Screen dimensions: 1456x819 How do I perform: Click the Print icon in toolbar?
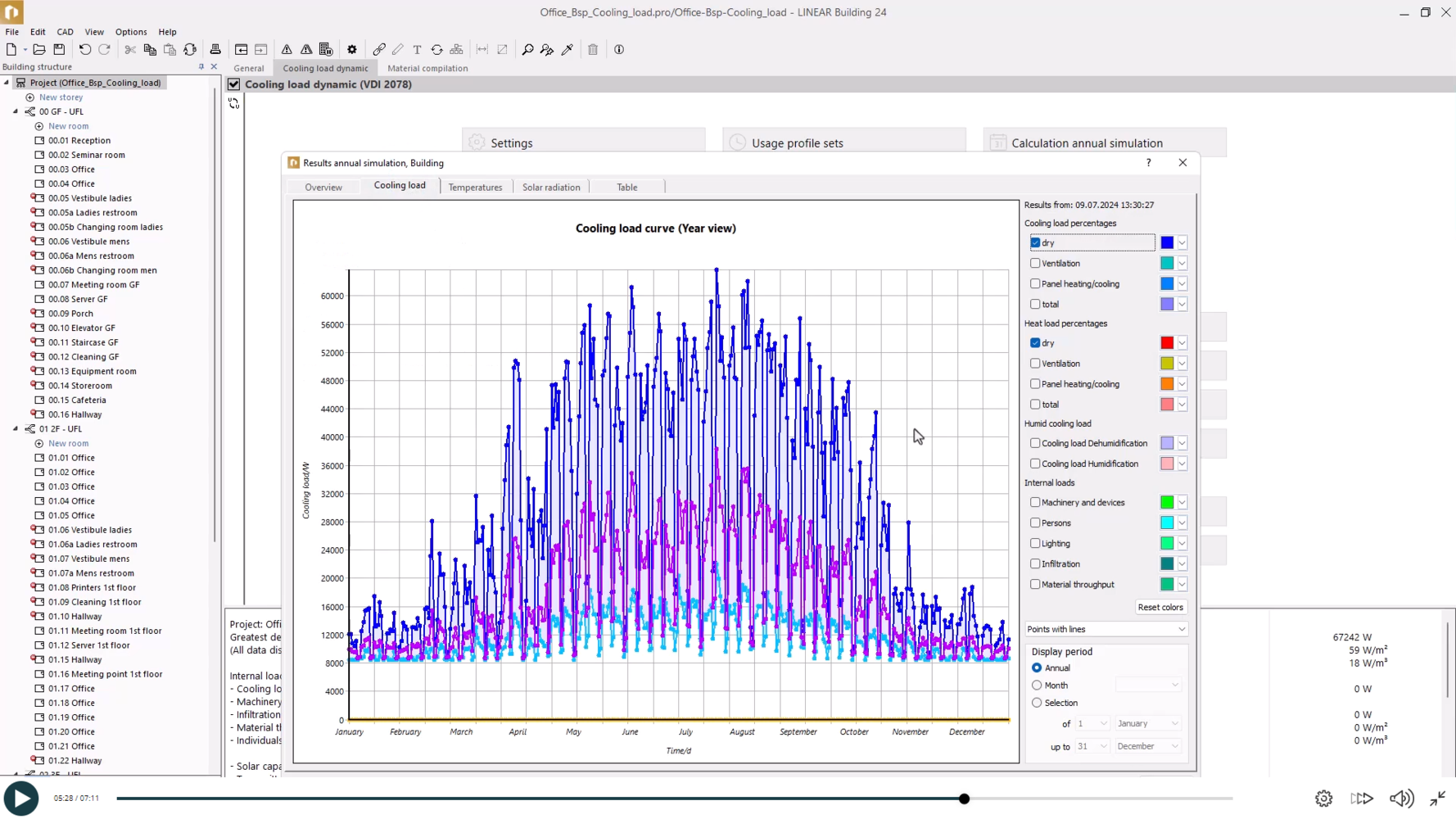(215, 50)
